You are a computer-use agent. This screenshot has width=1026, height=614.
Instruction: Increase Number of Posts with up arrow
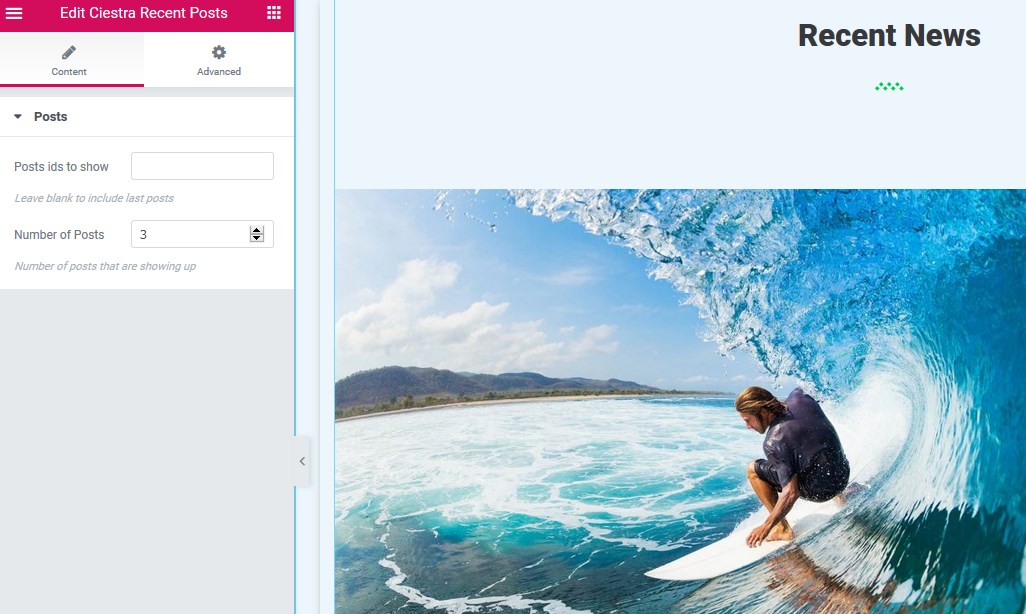tap(256, 230)
